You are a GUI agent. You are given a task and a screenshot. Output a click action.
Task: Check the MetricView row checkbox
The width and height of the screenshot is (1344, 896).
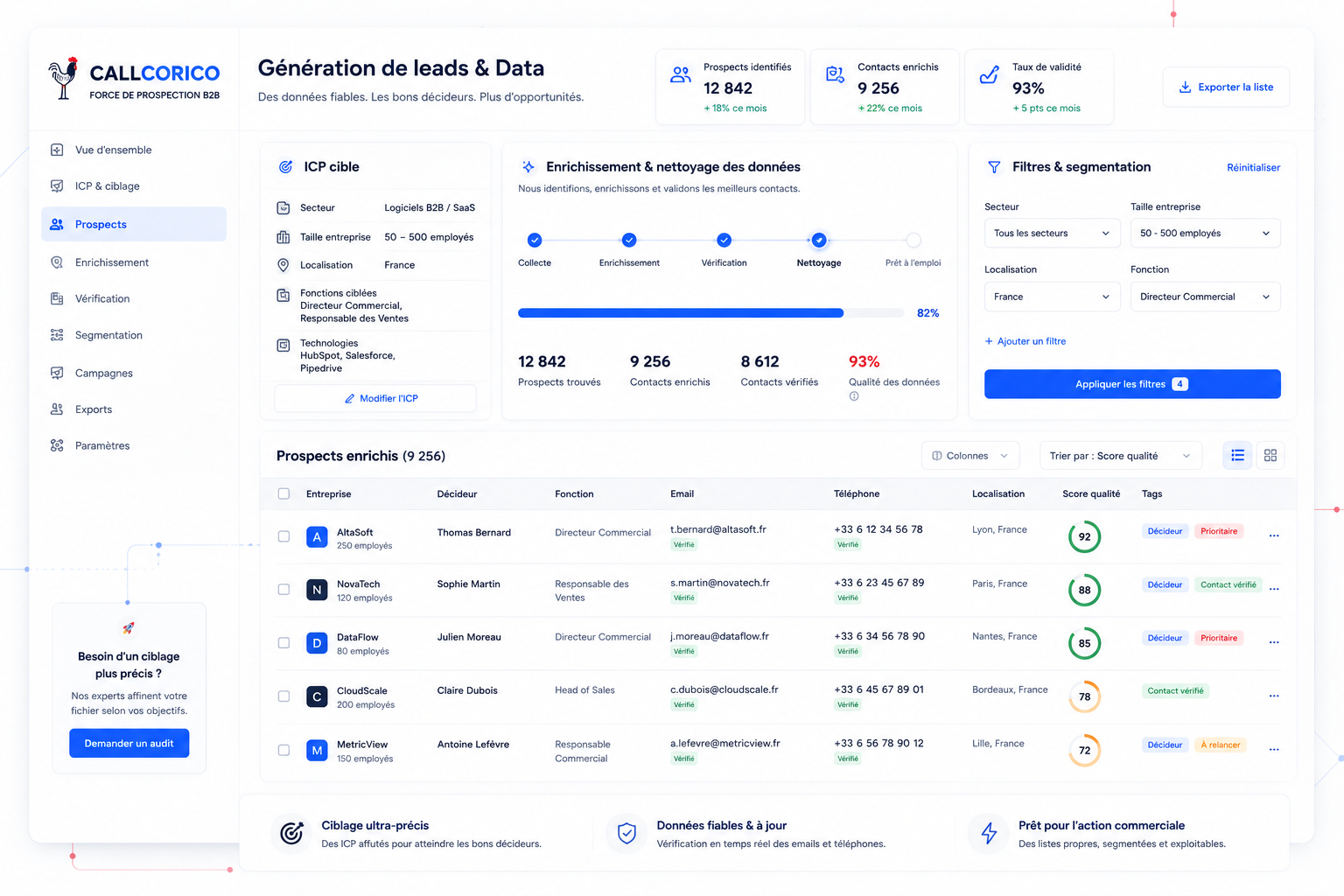click(x=283, y=750)
